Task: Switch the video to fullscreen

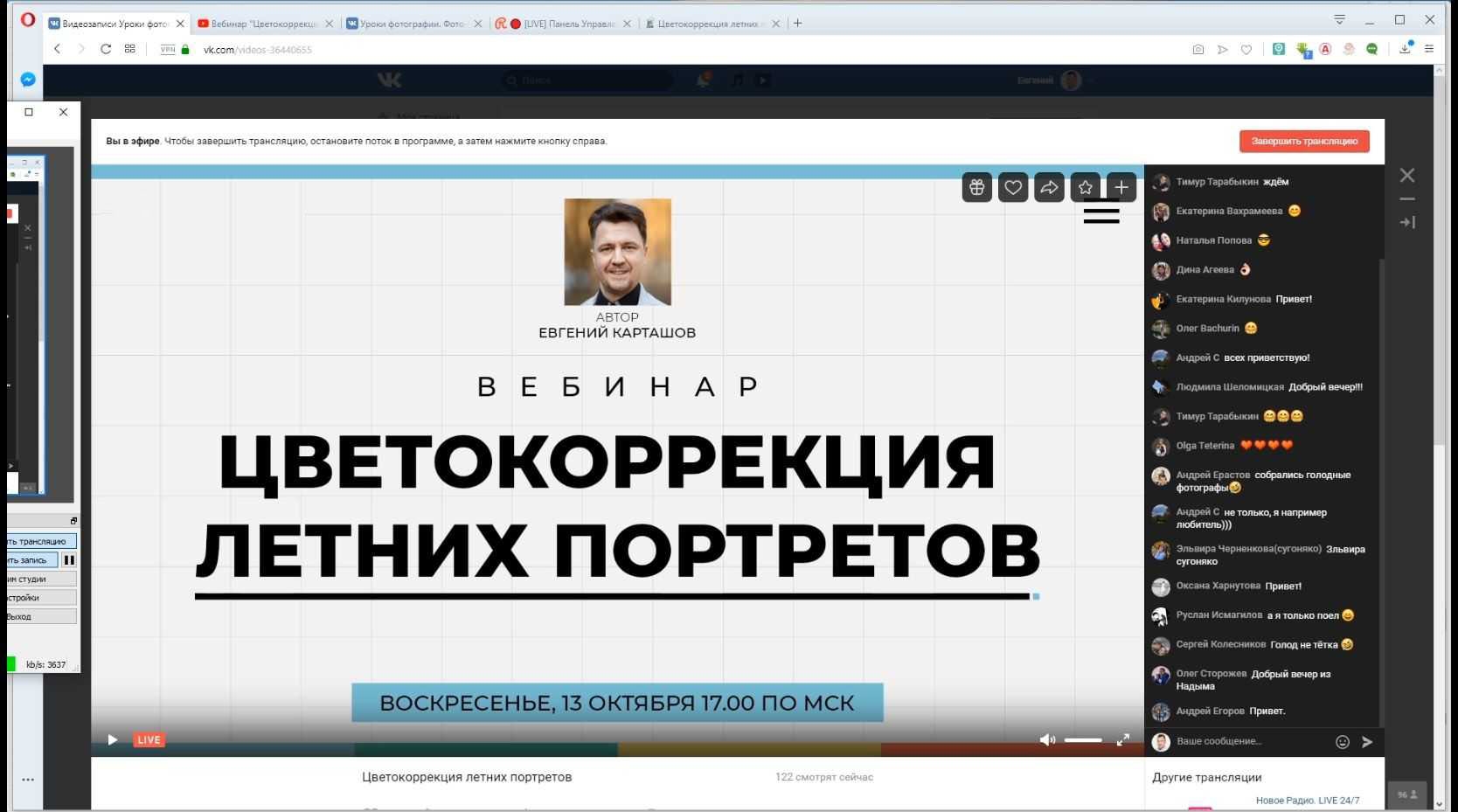Action: (1123, 739)
